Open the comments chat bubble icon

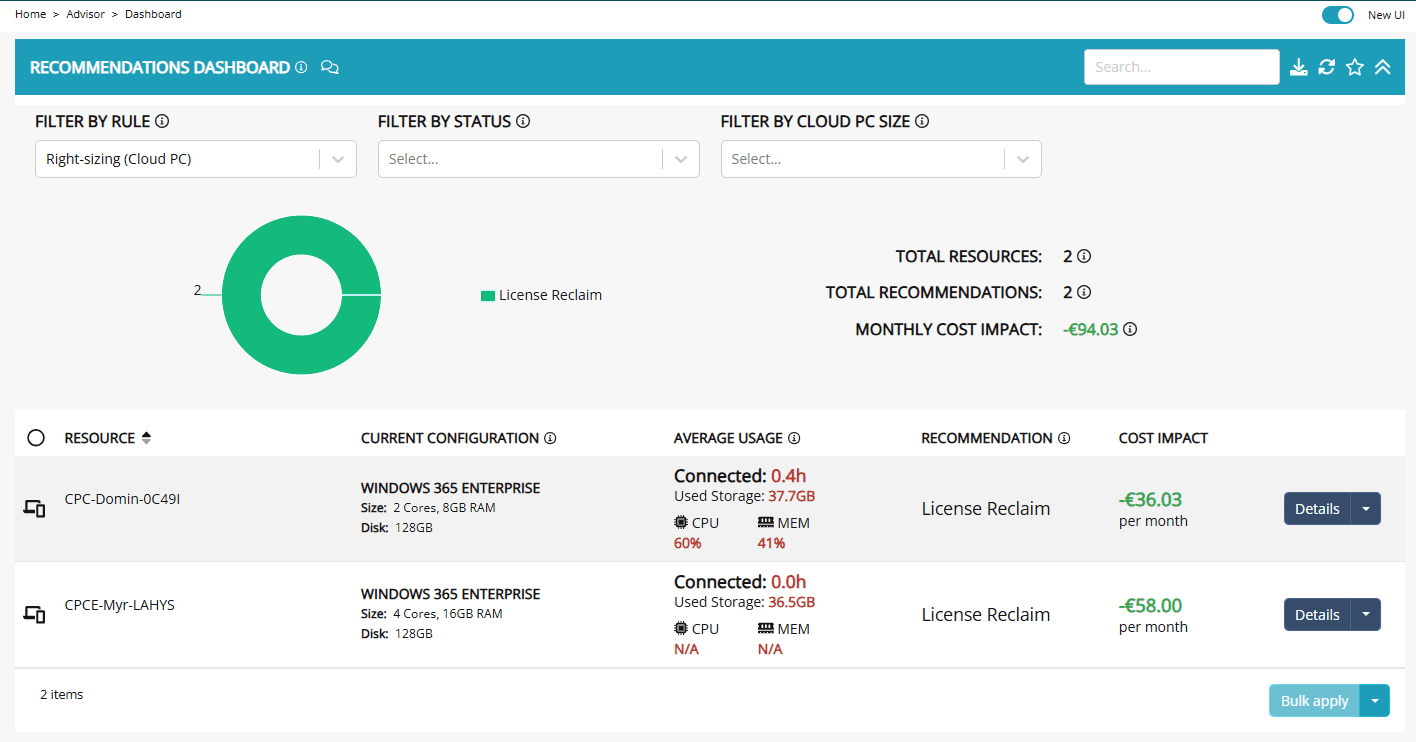pyautogui.click(x=330, y=67)
